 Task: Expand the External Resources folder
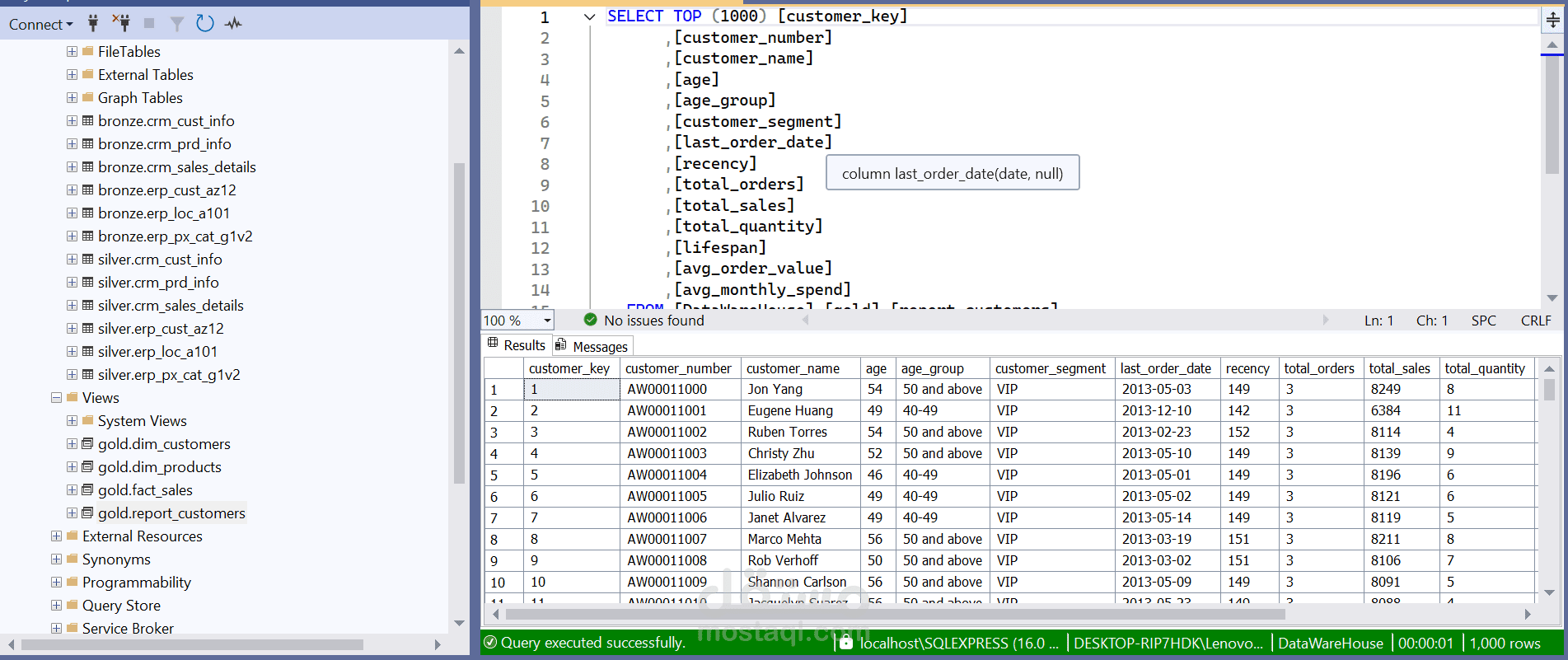pyautogui.click(x=56, y=536)
